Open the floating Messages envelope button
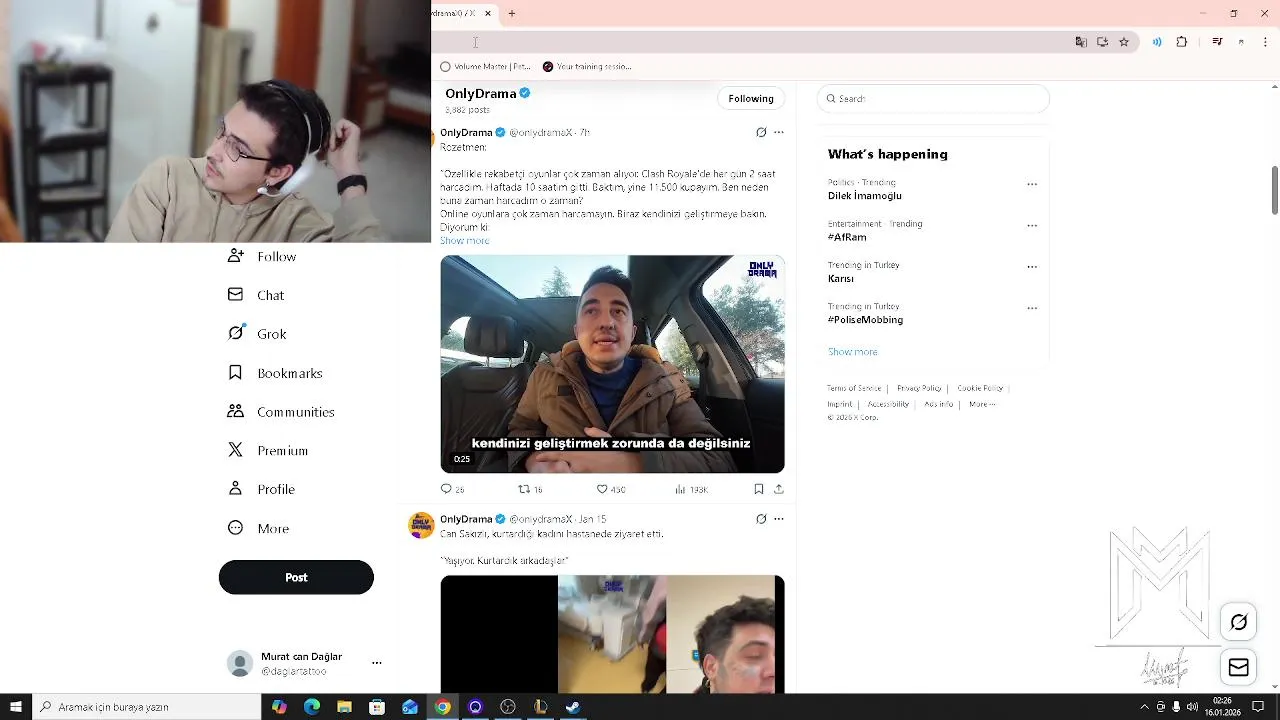Screen dimensions: 1280x720 point(1239,668)
